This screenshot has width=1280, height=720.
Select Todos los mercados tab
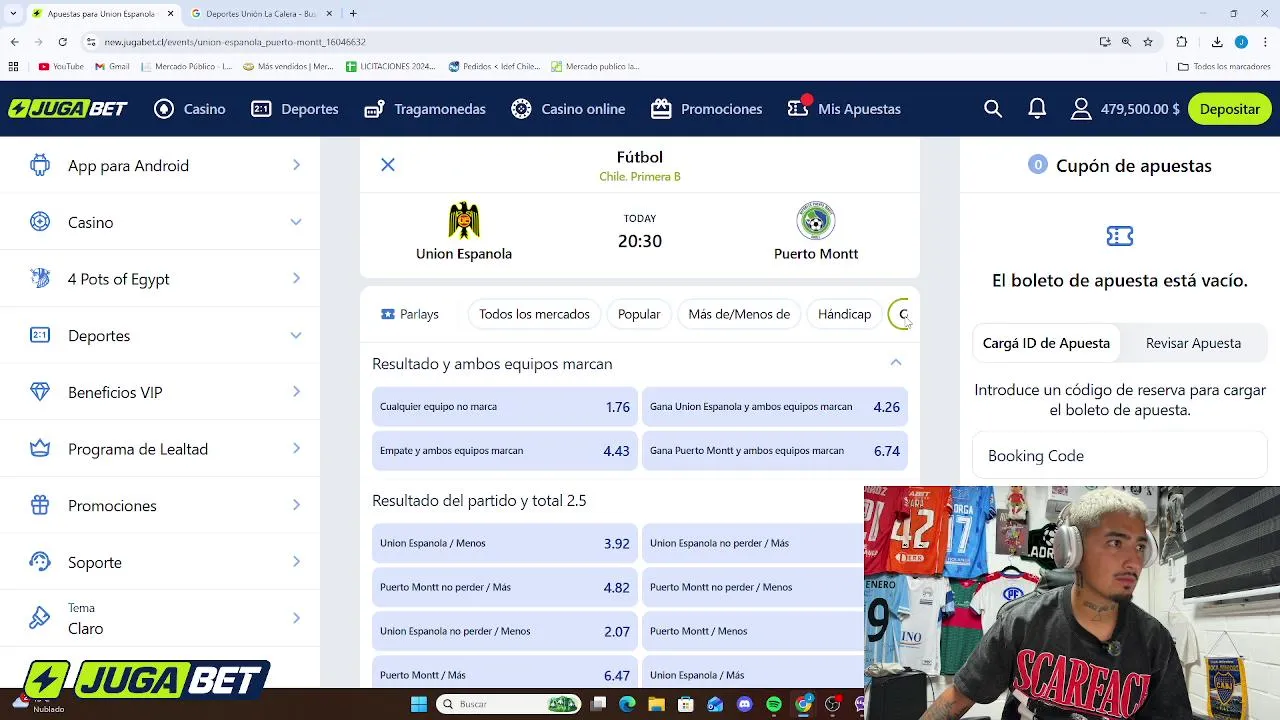point(534,314)
